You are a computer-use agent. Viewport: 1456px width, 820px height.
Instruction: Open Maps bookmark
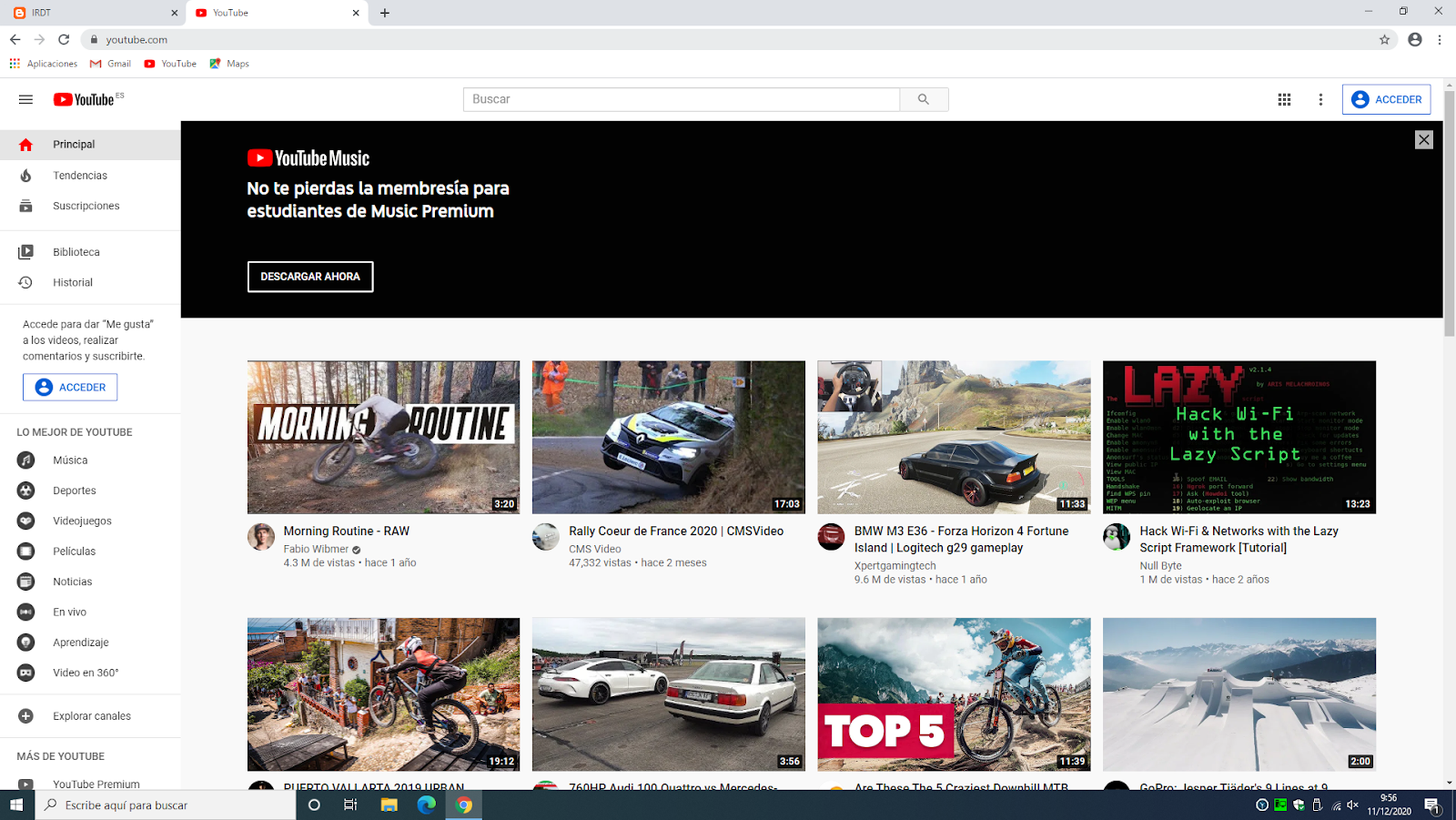(x=229, y=64)
